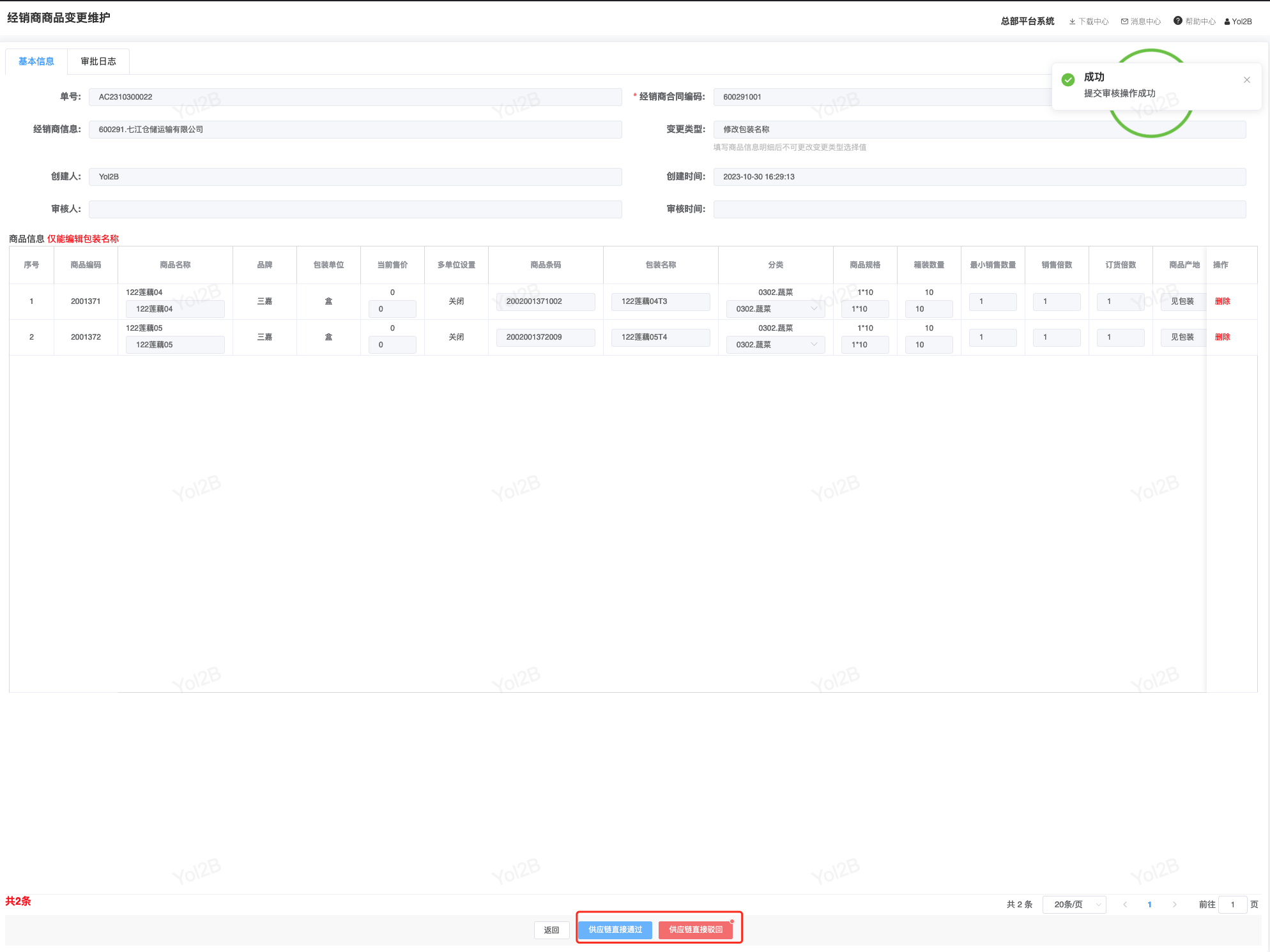
Task: Click the download center icon
Action: [x=1072, y=22]
